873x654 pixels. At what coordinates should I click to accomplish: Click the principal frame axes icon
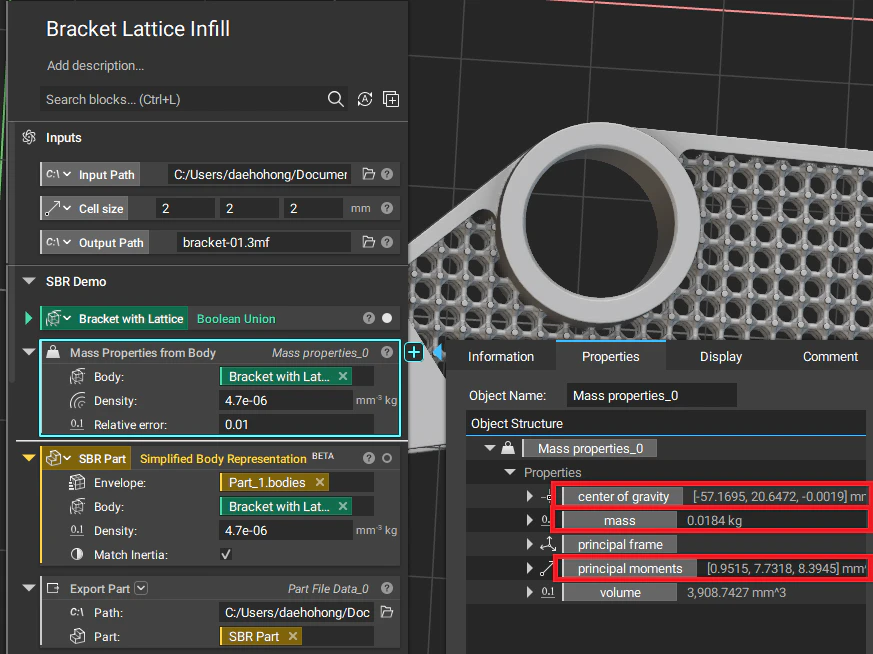coord(548,544)
